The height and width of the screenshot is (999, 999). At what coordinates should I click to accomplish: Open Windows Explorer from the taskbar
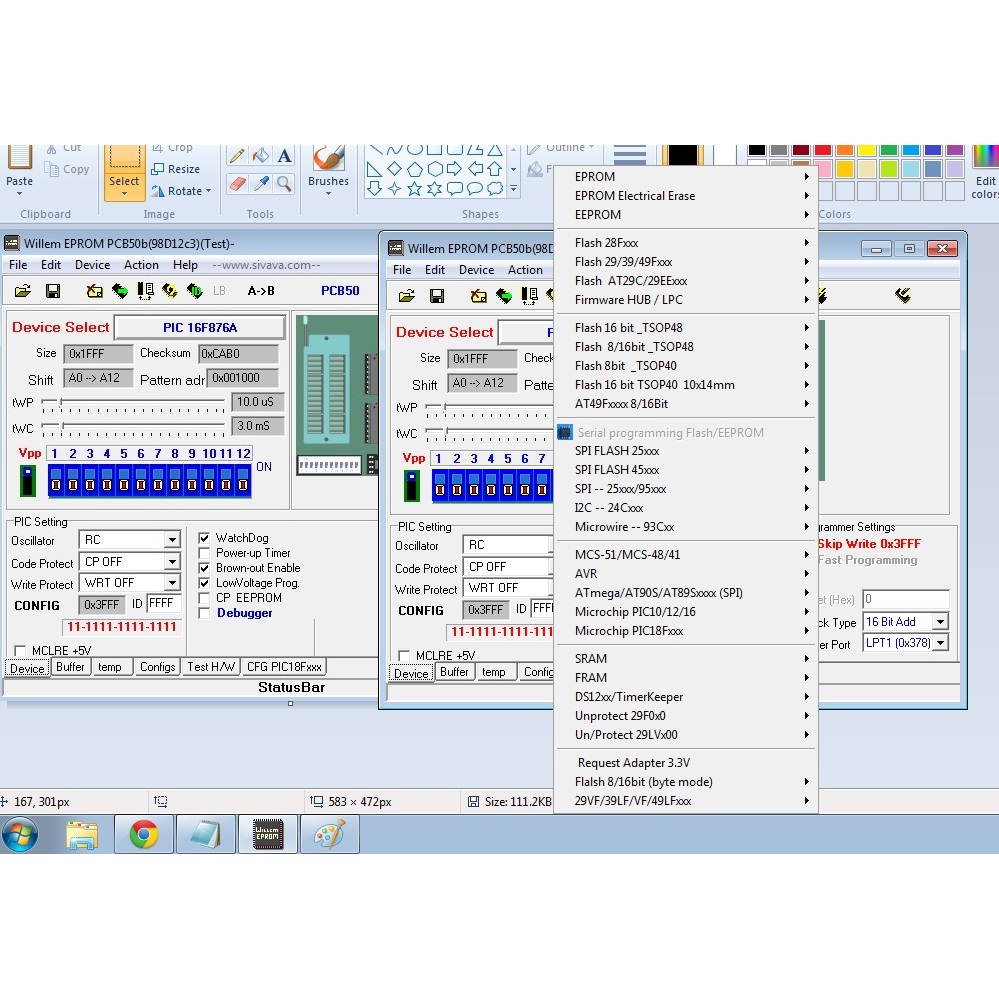pos(82,834)
